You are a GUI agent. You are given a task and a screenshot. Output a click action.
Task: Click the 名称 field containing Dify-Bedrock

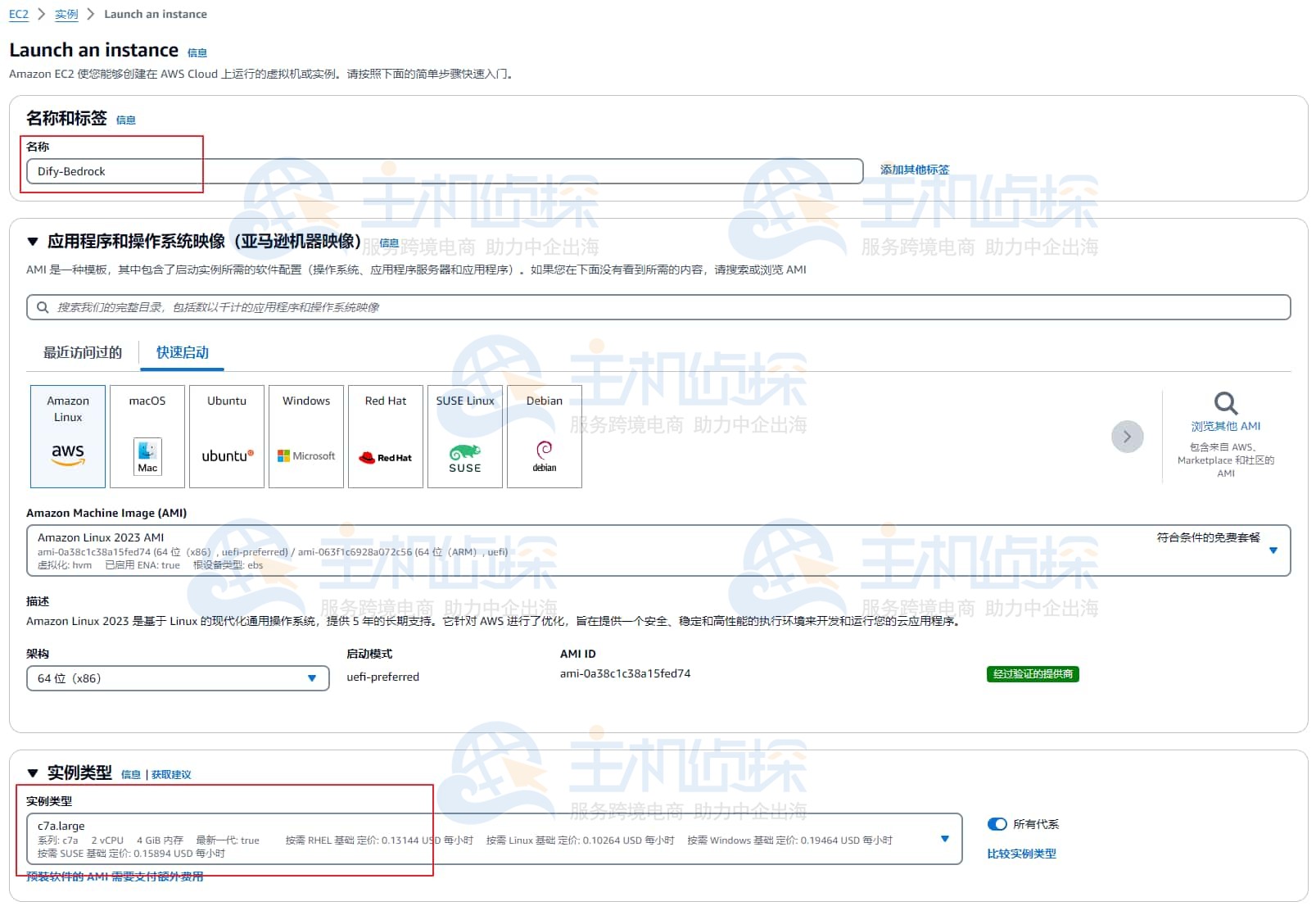445,171
